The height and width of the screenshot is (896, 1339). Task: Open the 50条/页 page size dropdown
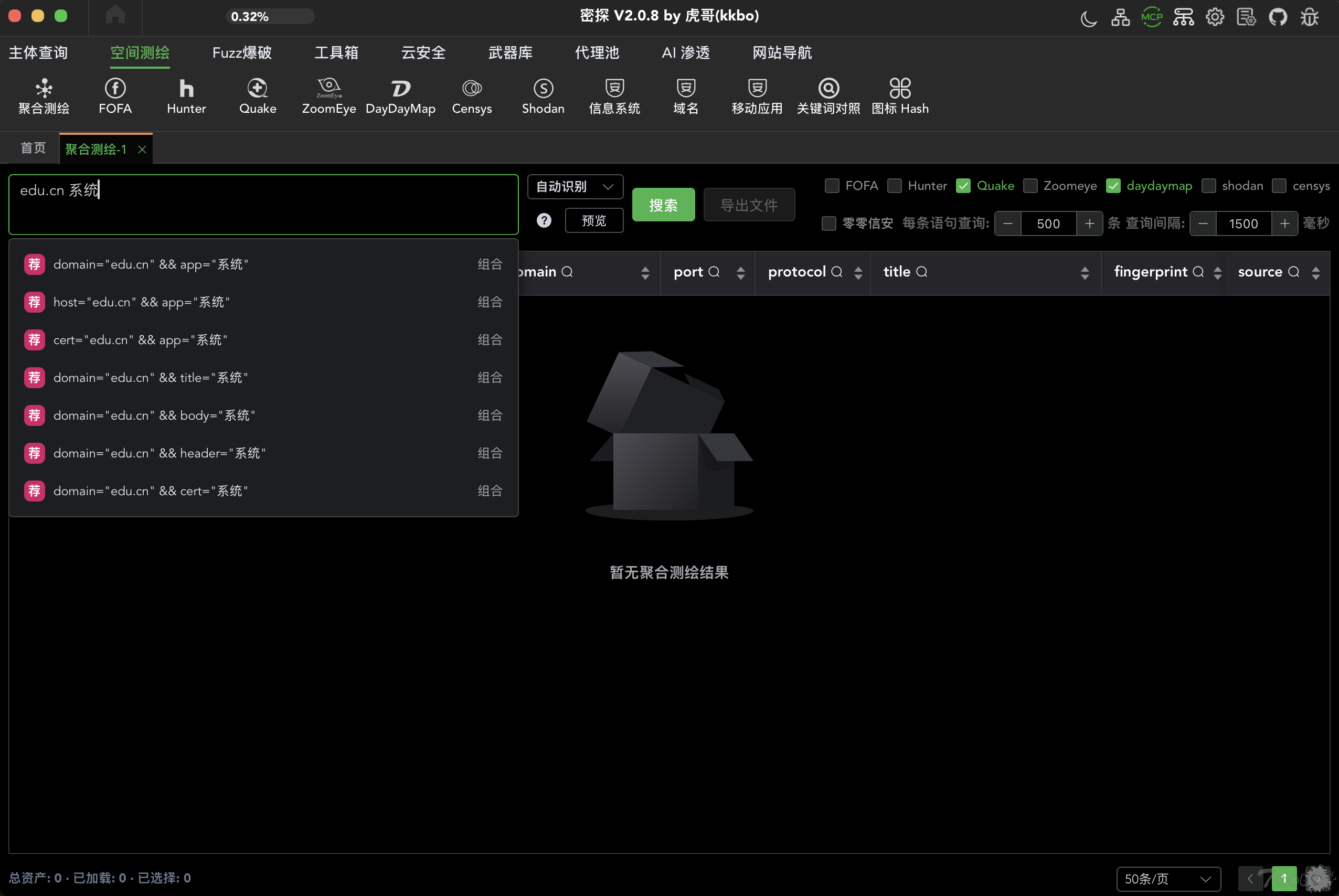1168,879
